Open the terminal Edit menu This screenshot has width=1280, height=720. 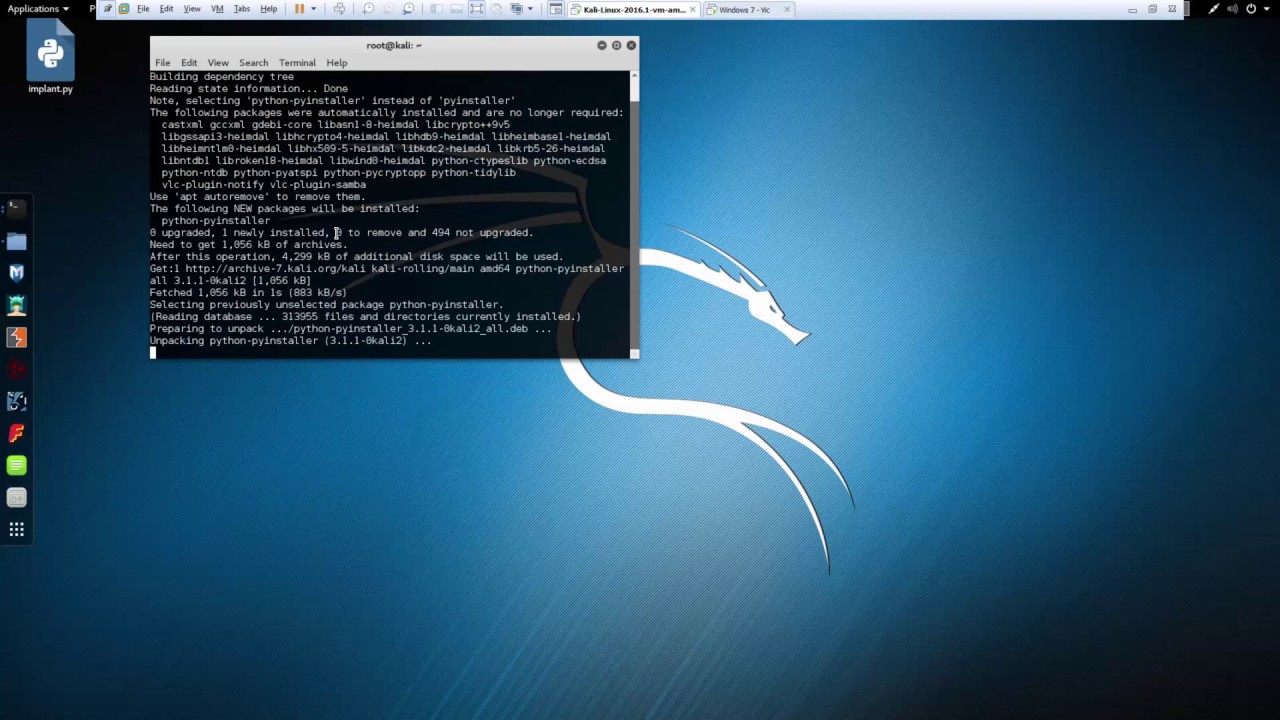coord(189,63)
